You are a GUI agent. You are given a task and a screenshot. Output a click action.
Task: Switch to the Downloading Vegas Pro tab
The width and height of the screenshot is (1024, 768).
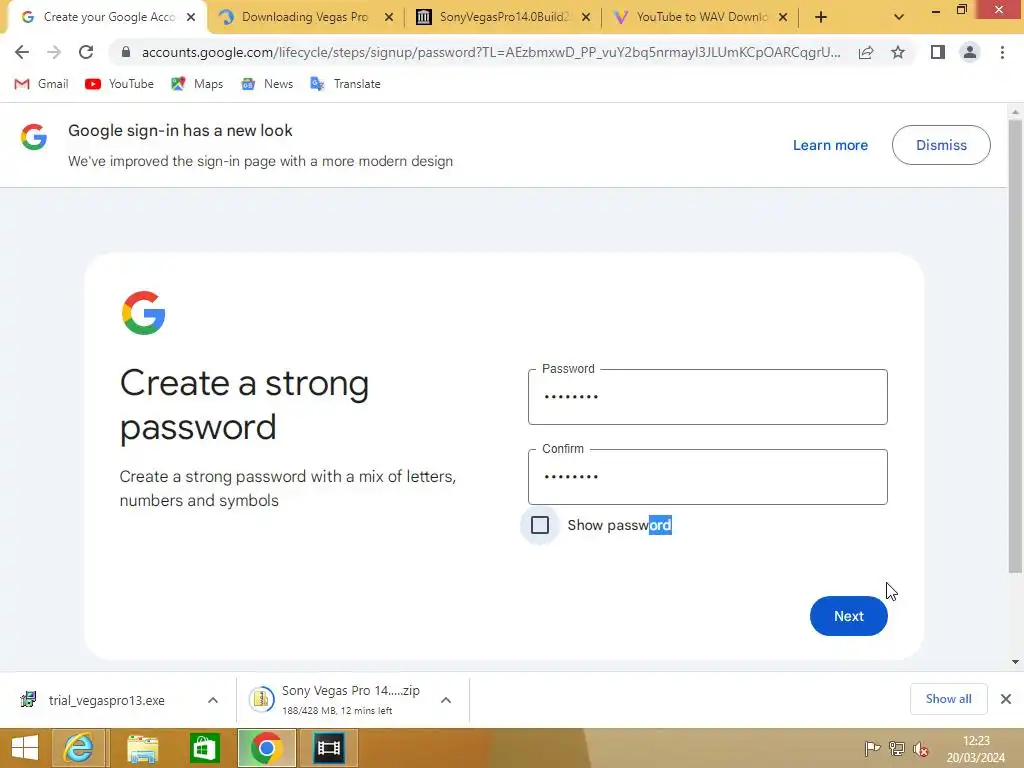(x=306, y=17)
